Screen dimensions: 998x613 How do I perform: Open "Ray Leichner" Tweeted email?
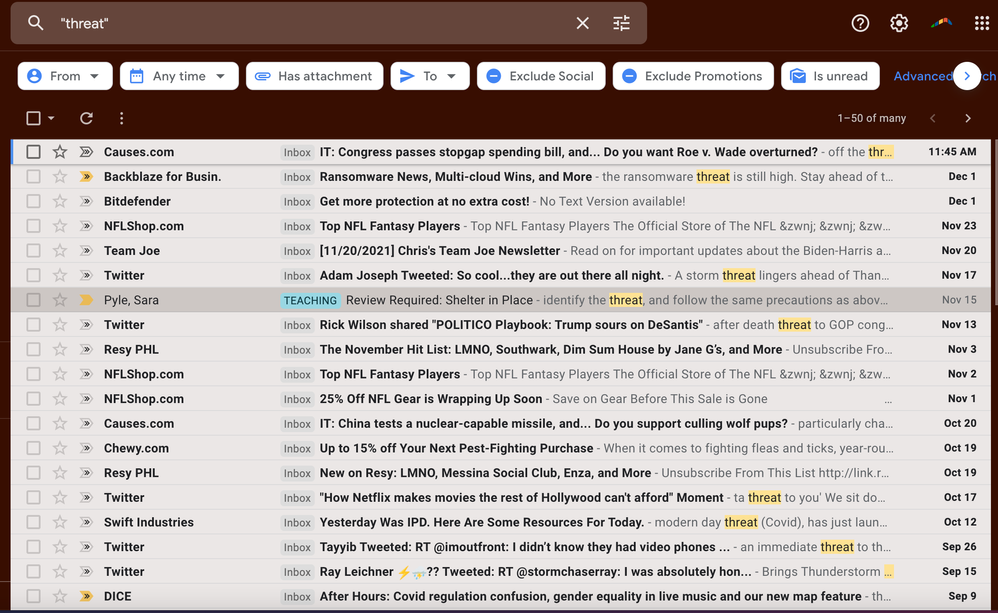pyautogui.click(x=535, y=572)
